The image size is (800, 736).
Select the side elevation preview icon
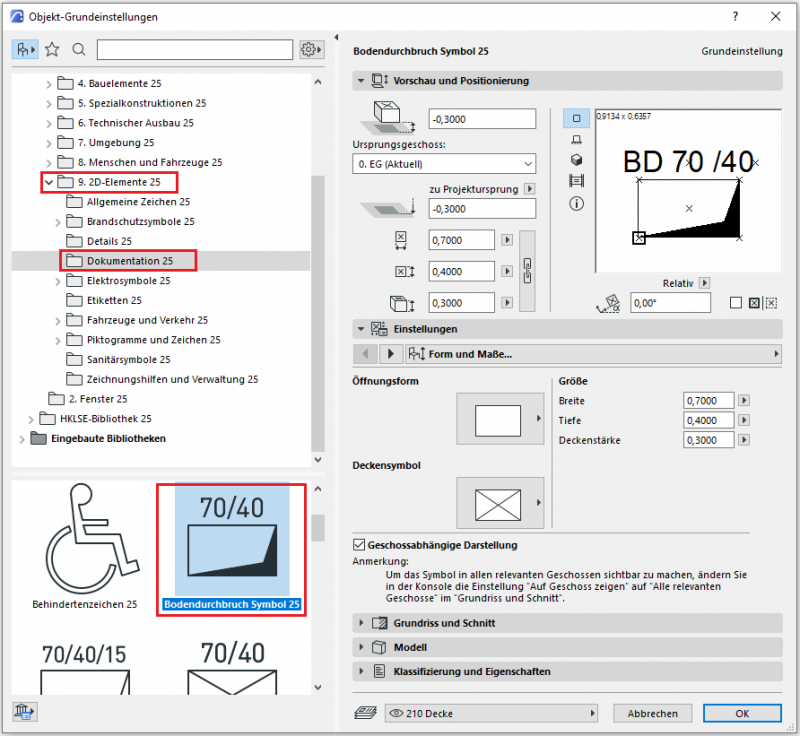(x=576, y=139)
